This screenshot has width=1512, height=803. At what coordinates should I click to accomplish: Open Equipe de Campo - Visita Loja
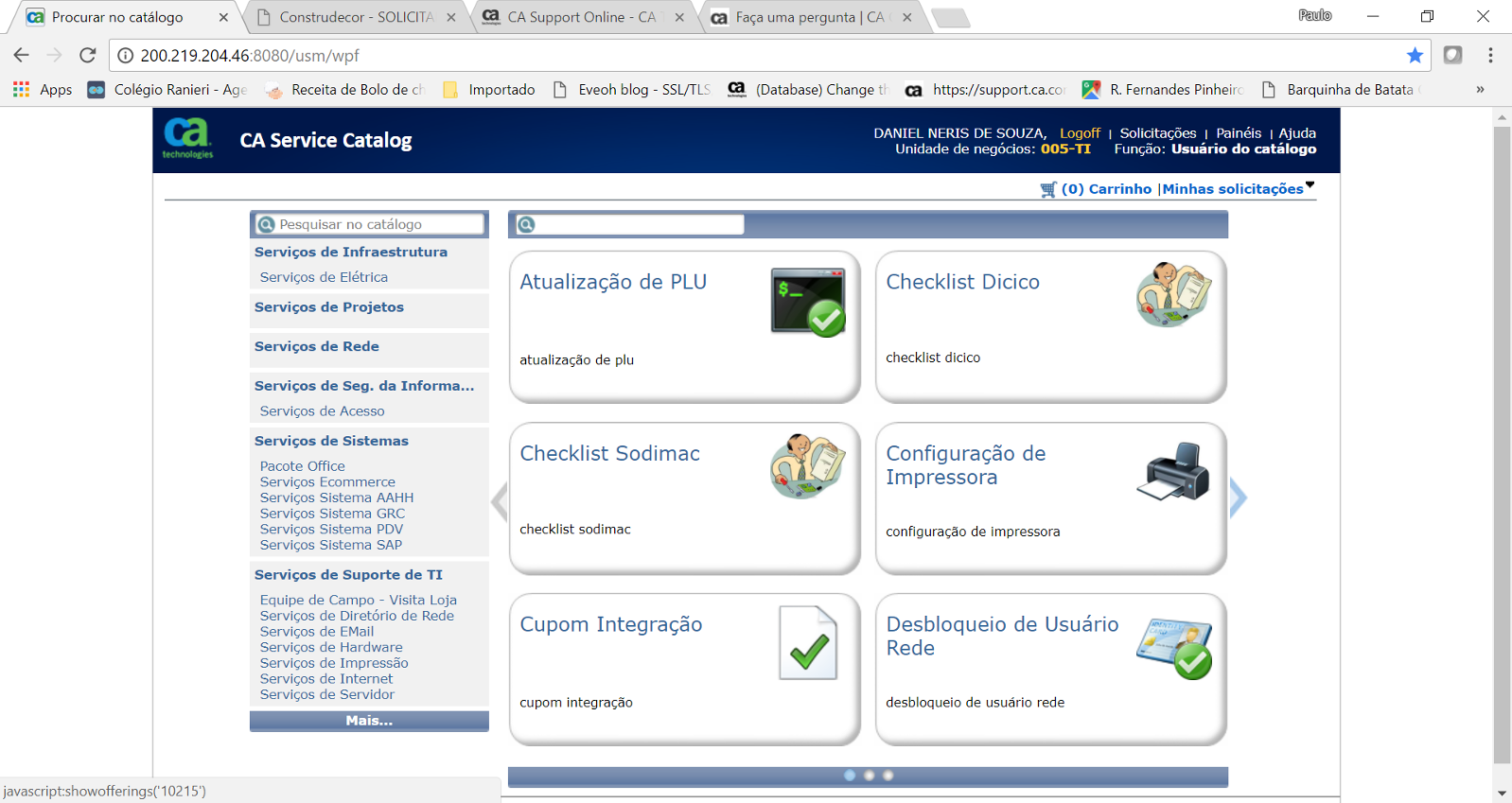[359, 600]
